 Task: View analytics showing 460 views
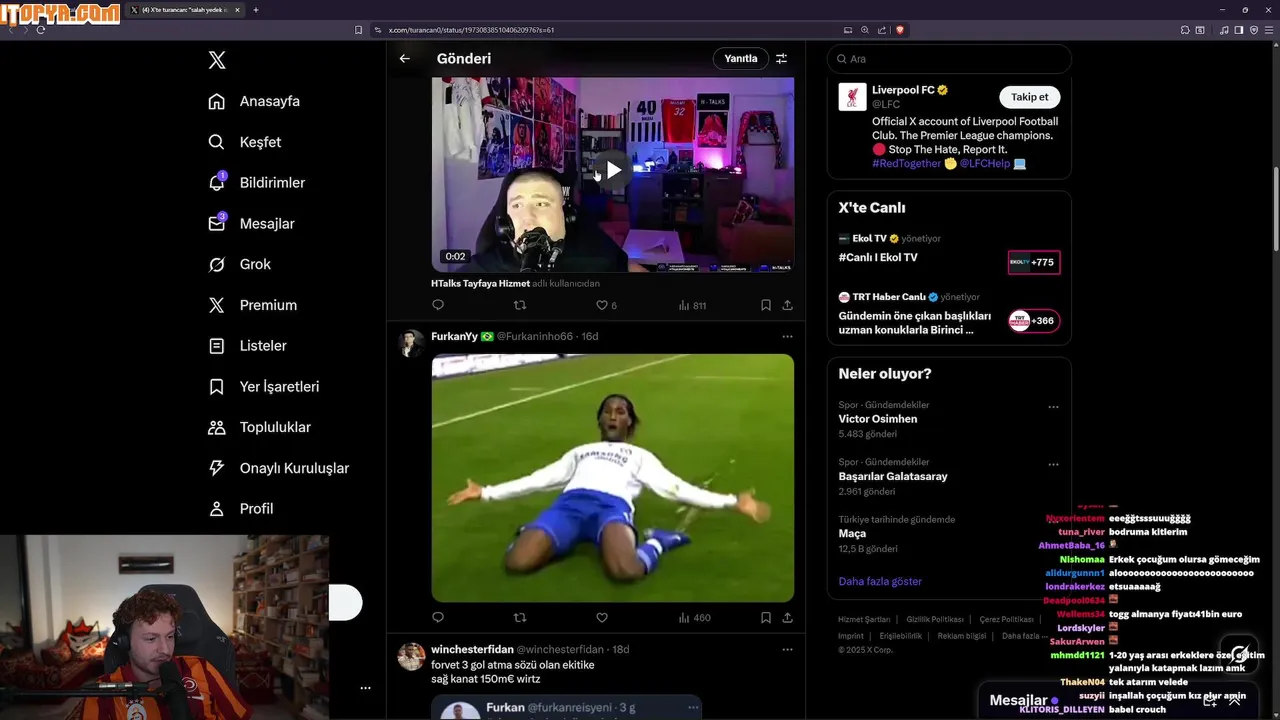694,618
